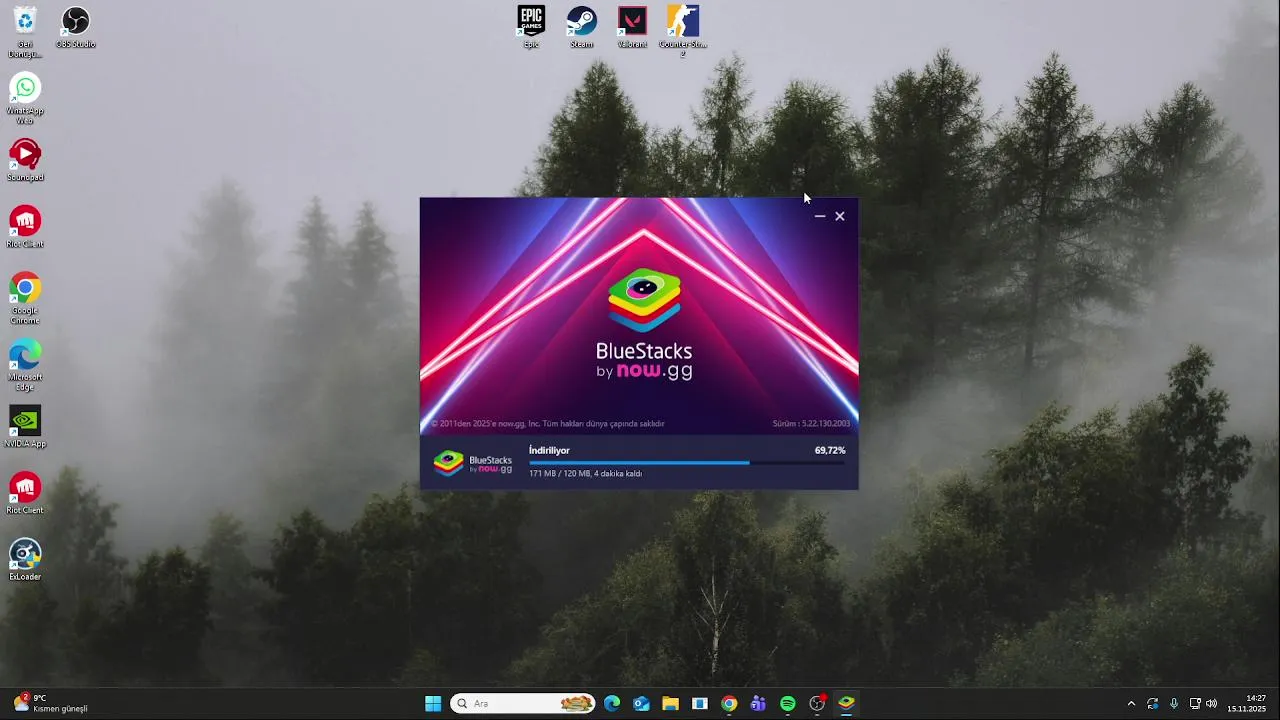Open Google Chrome from the taskbar
The image size is (1280, 720).
coord(729,704)
